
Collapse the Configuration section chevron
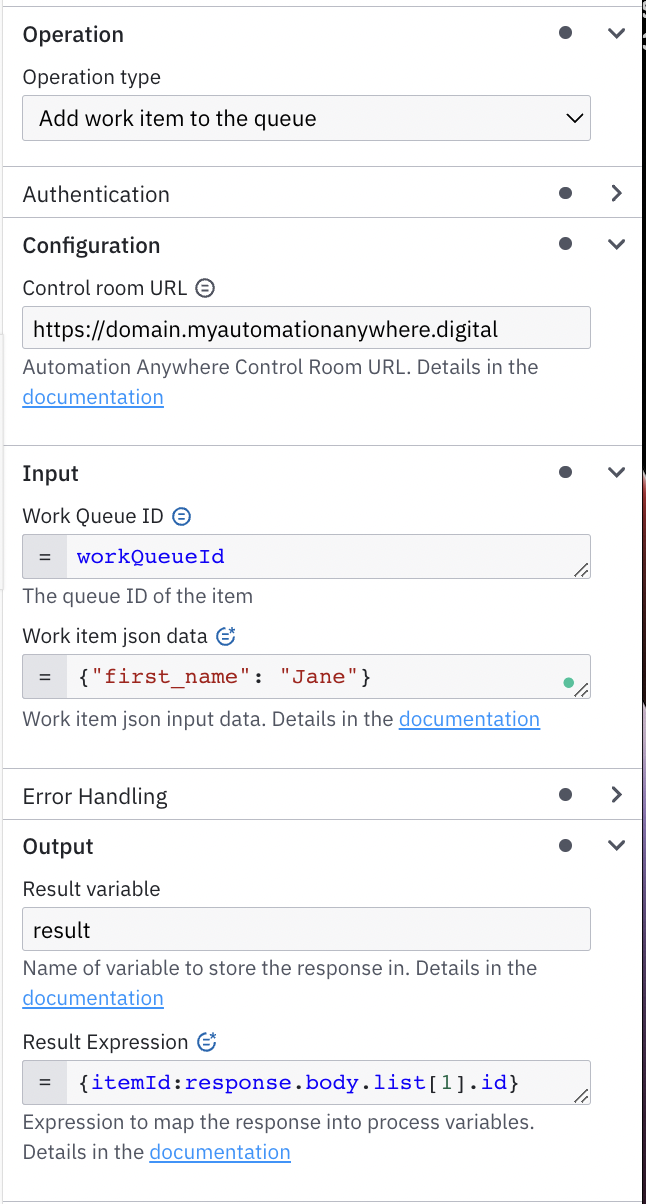tap(616, 244)
